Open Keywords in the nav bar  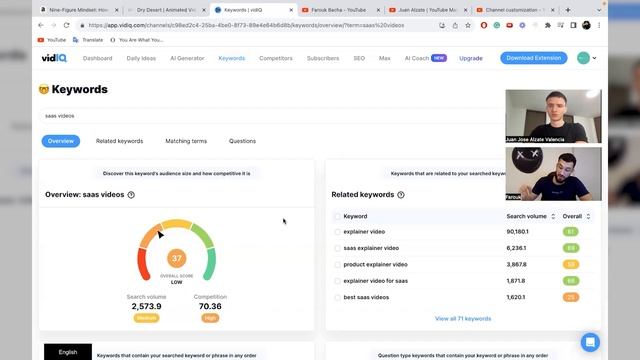coord(231,58)
